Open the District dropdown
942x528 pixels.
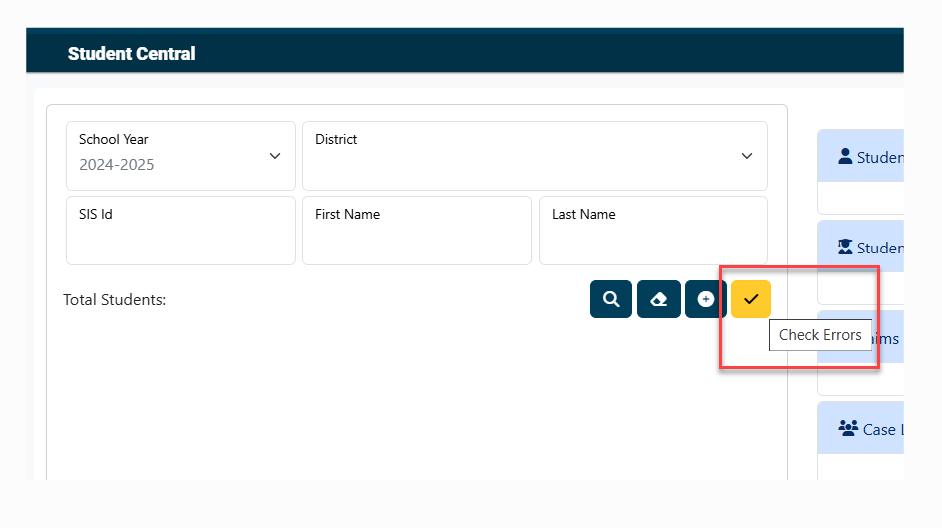[535, 156]
